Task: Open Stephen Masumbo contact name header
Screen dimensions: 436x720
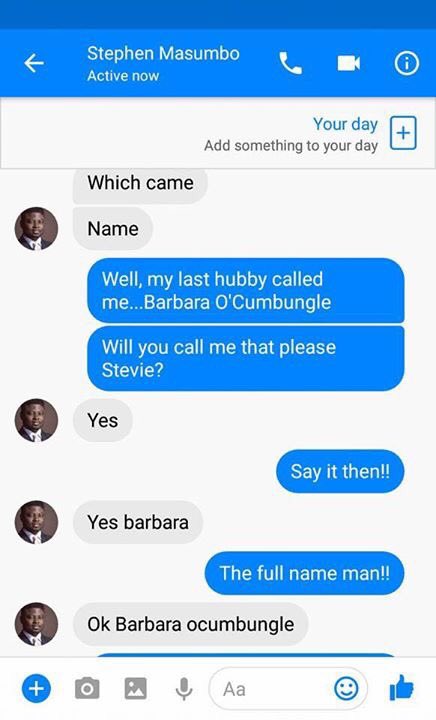Action: tap(163, 54)
